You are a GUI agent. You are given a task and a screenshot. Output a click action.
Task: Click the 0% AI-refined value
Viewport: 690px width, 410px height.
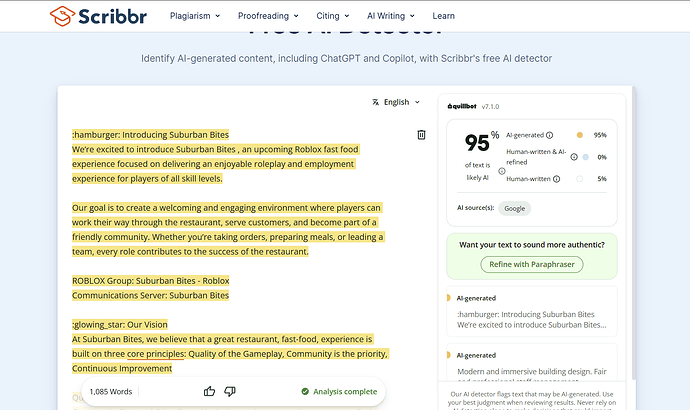point(602,157)
